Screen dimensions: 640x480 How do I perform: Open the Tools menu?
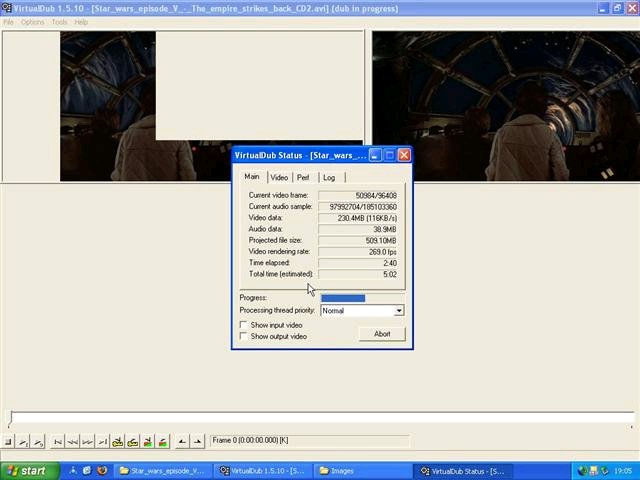[x=60, y=22]
